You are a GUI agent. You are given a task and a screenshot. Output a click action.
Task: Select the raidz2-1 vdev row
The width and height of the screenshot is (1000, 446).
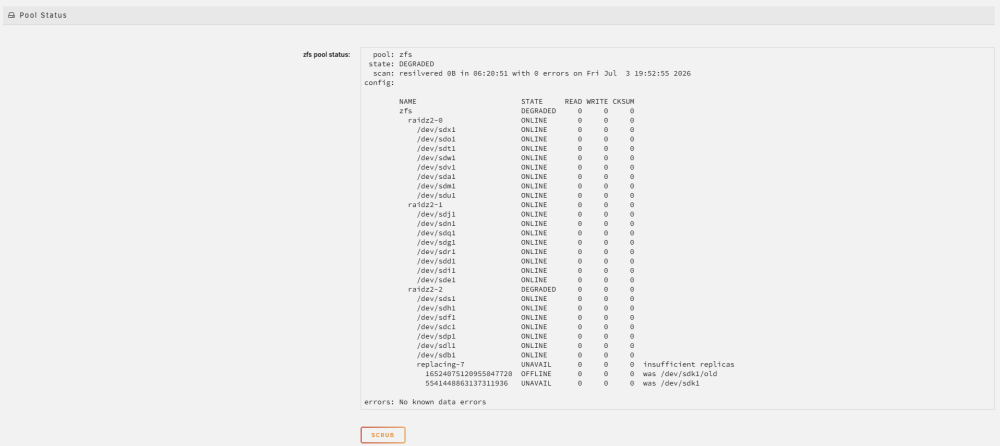point(521,205)
